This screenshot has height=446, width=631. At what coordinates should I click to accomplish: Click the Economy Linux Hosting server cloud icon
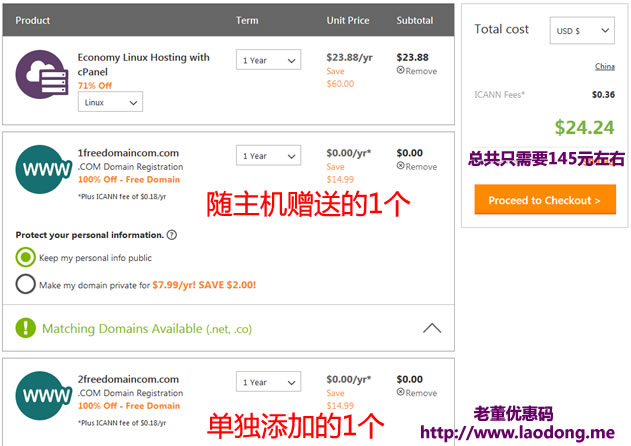[41, 74]
